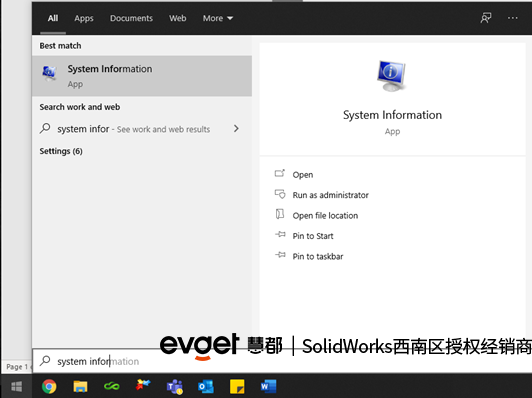Open the red arrow app taskbar icon

143,385
